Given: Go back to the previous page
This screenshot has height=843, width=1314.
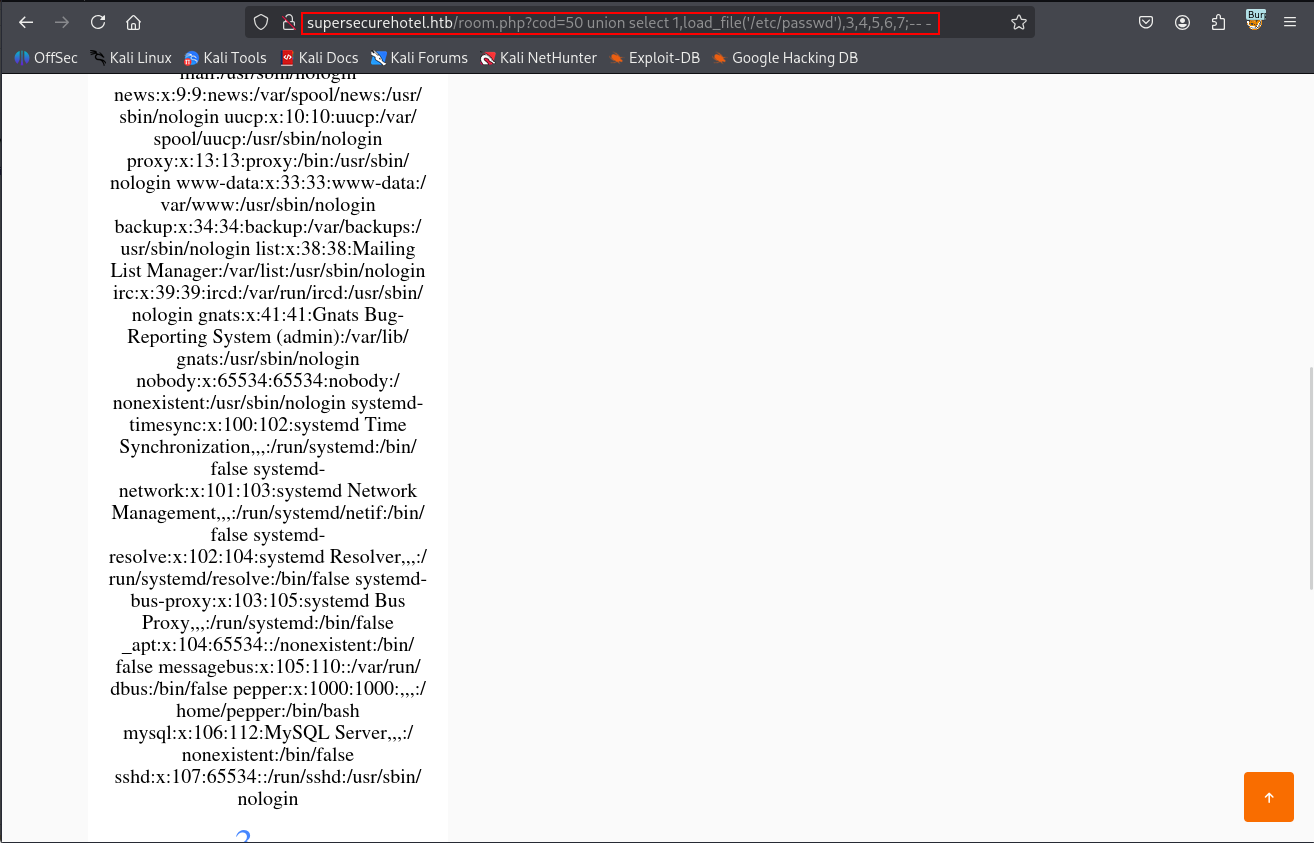Looking at the screenshot, I should coord(26,22).
